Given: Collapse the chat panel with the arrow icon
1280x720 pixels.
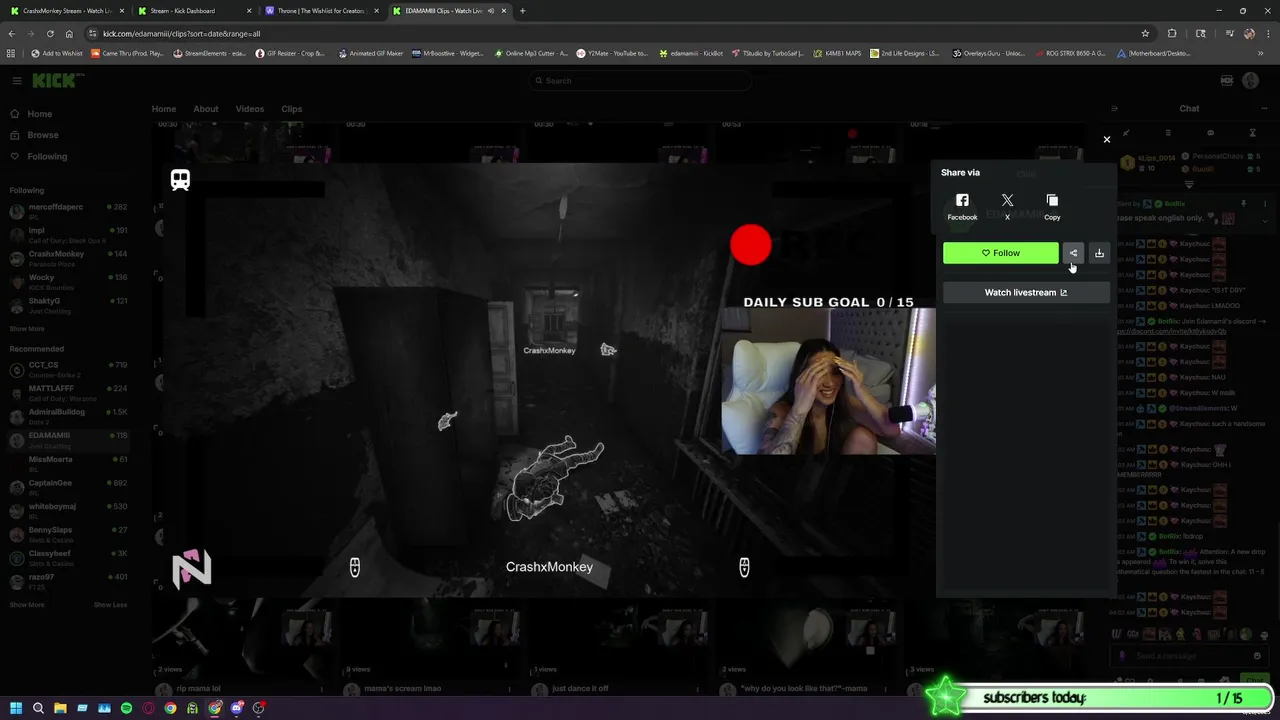Looking at the screenshot, I should coord(1115,109).
